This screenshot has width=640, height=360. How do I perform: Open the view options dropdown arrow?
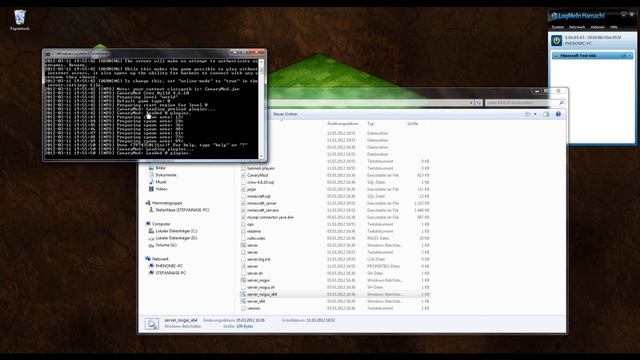[x=535, y=114]
